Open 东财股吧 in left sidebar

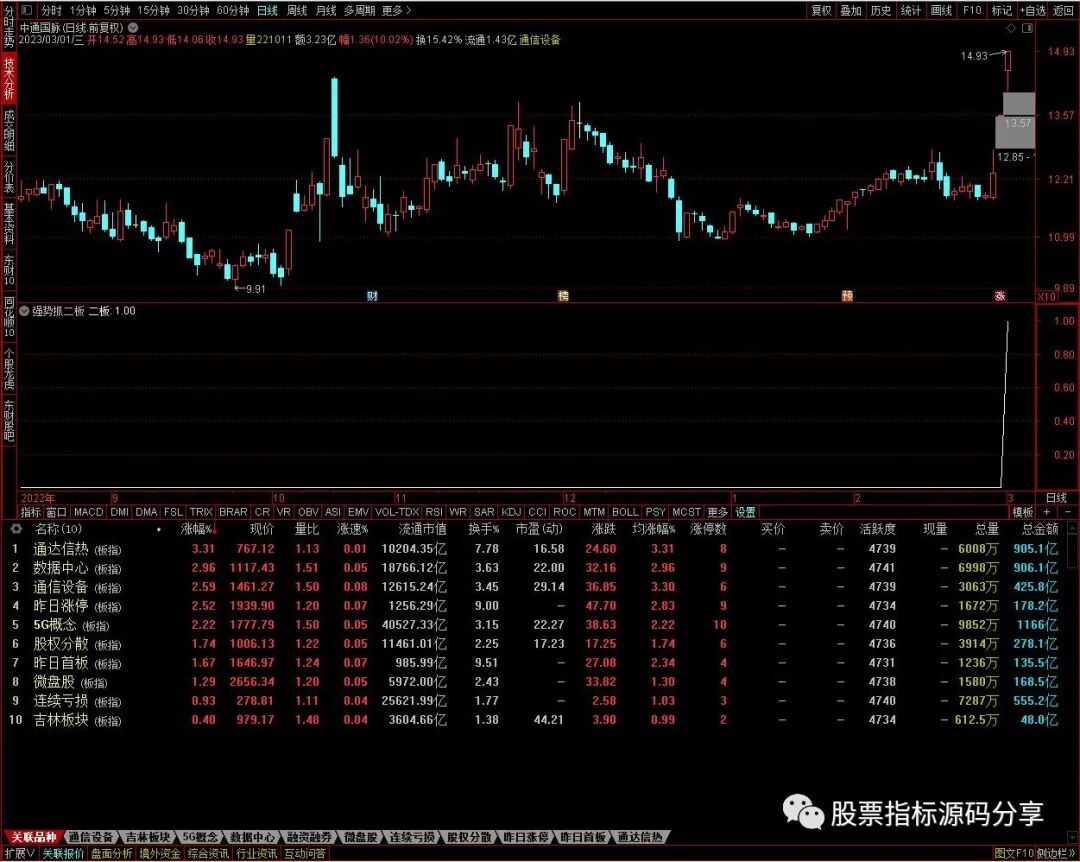[x=8, y=420]
